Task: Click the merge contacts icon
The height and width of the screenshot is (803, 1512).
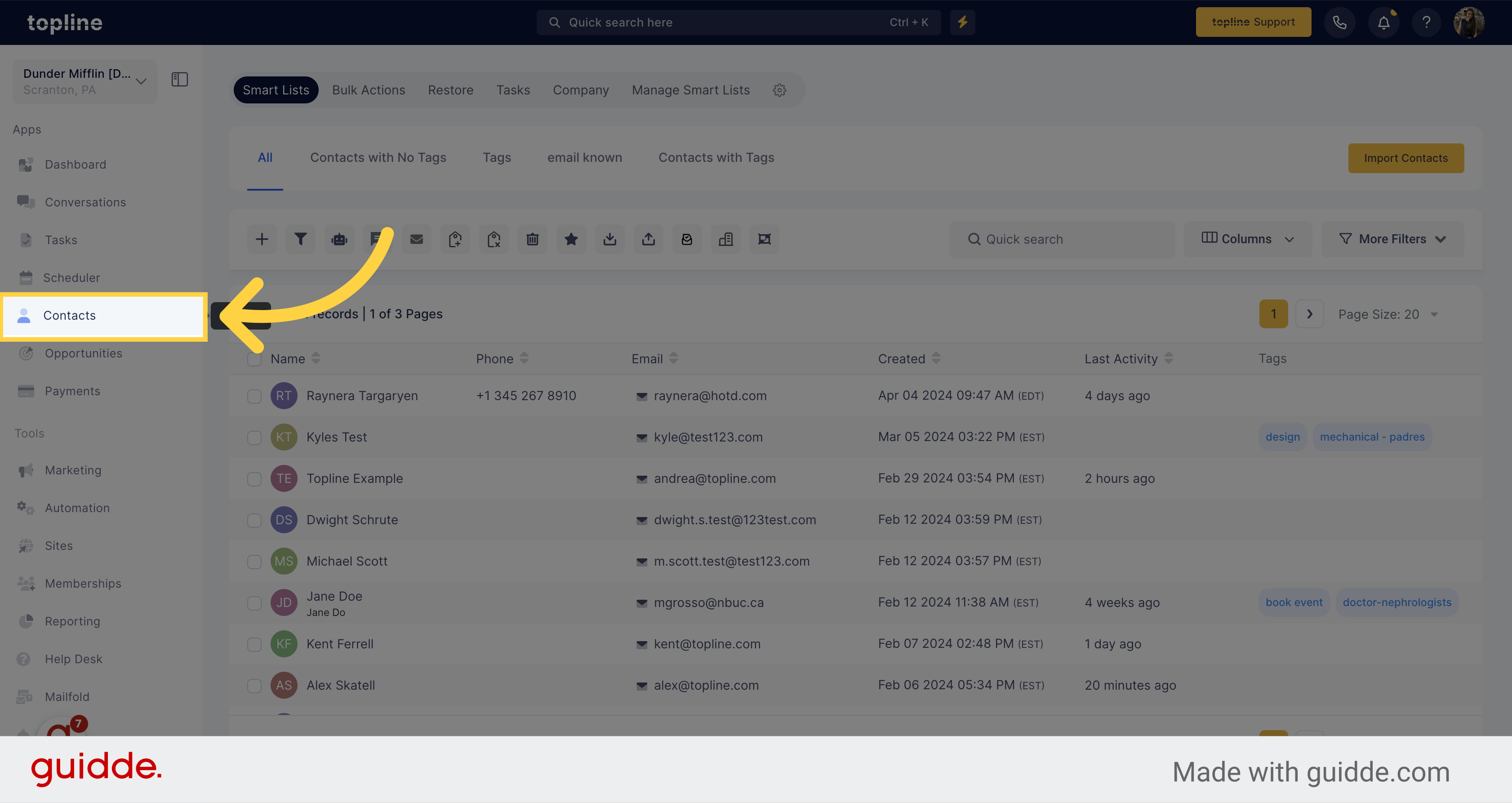Action: (765, 239)
